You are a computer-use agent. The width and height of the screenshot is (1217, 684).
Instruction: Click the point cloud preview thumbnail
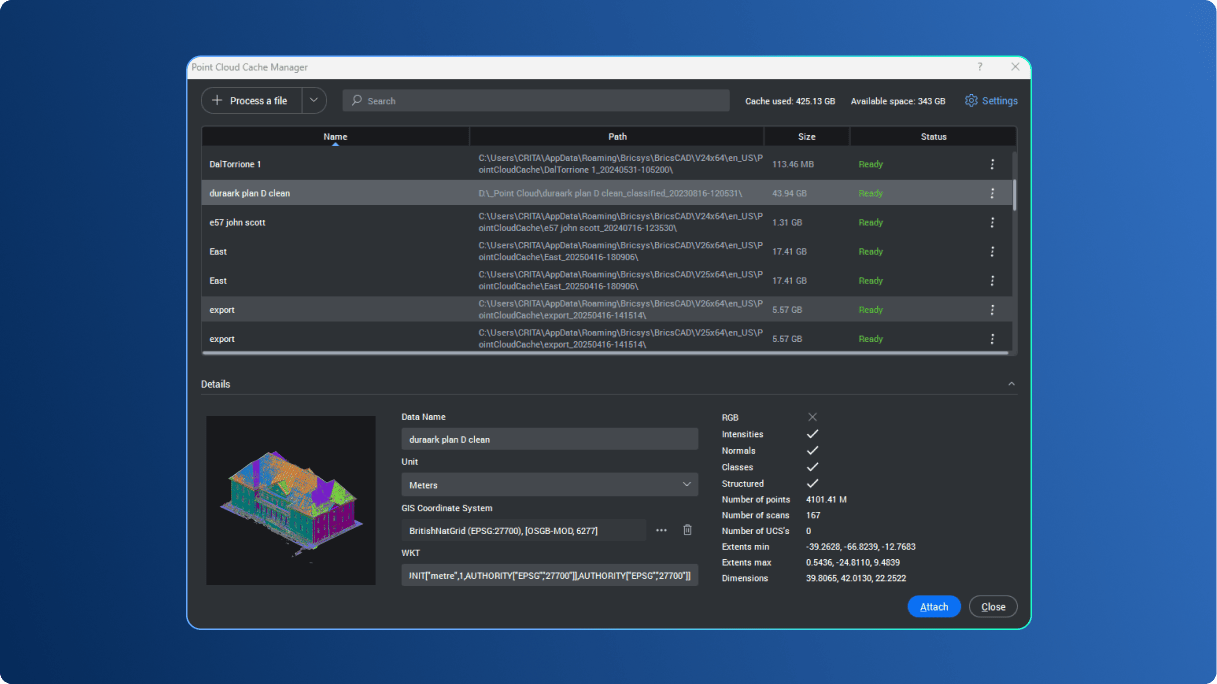click(x=290, y=500)
